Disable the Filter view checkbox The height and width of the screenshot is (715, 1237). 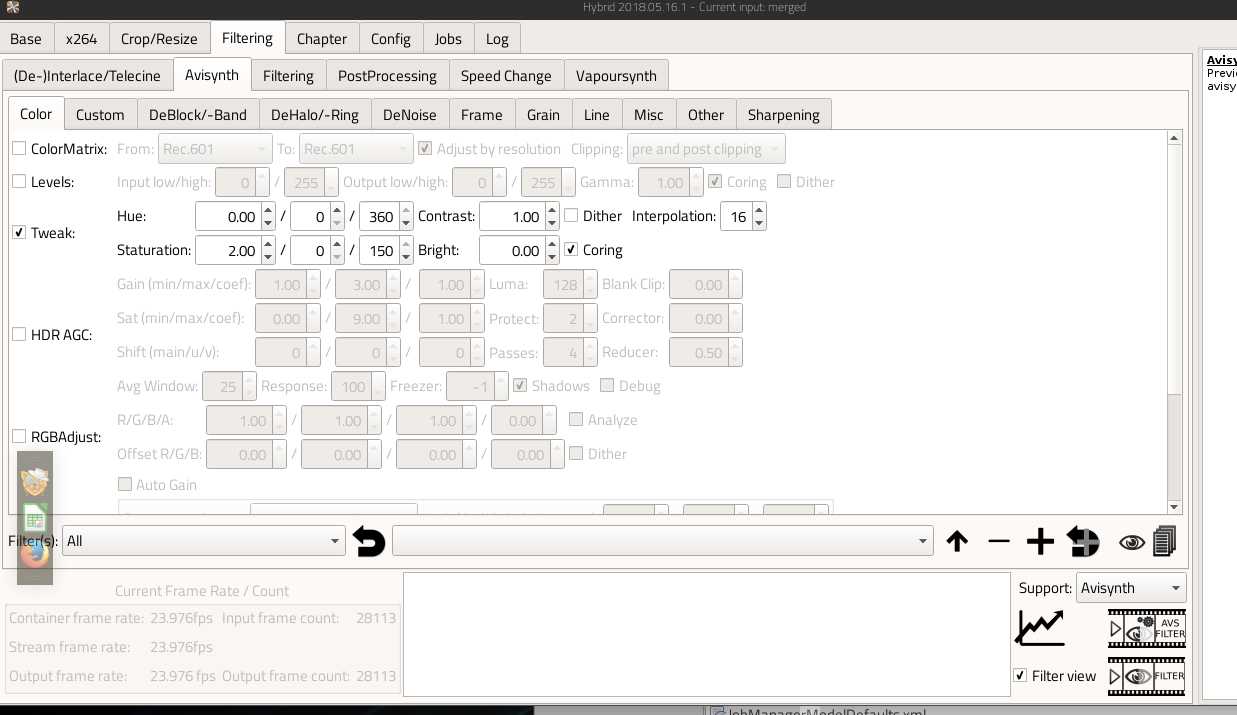tap(1020, 676)
